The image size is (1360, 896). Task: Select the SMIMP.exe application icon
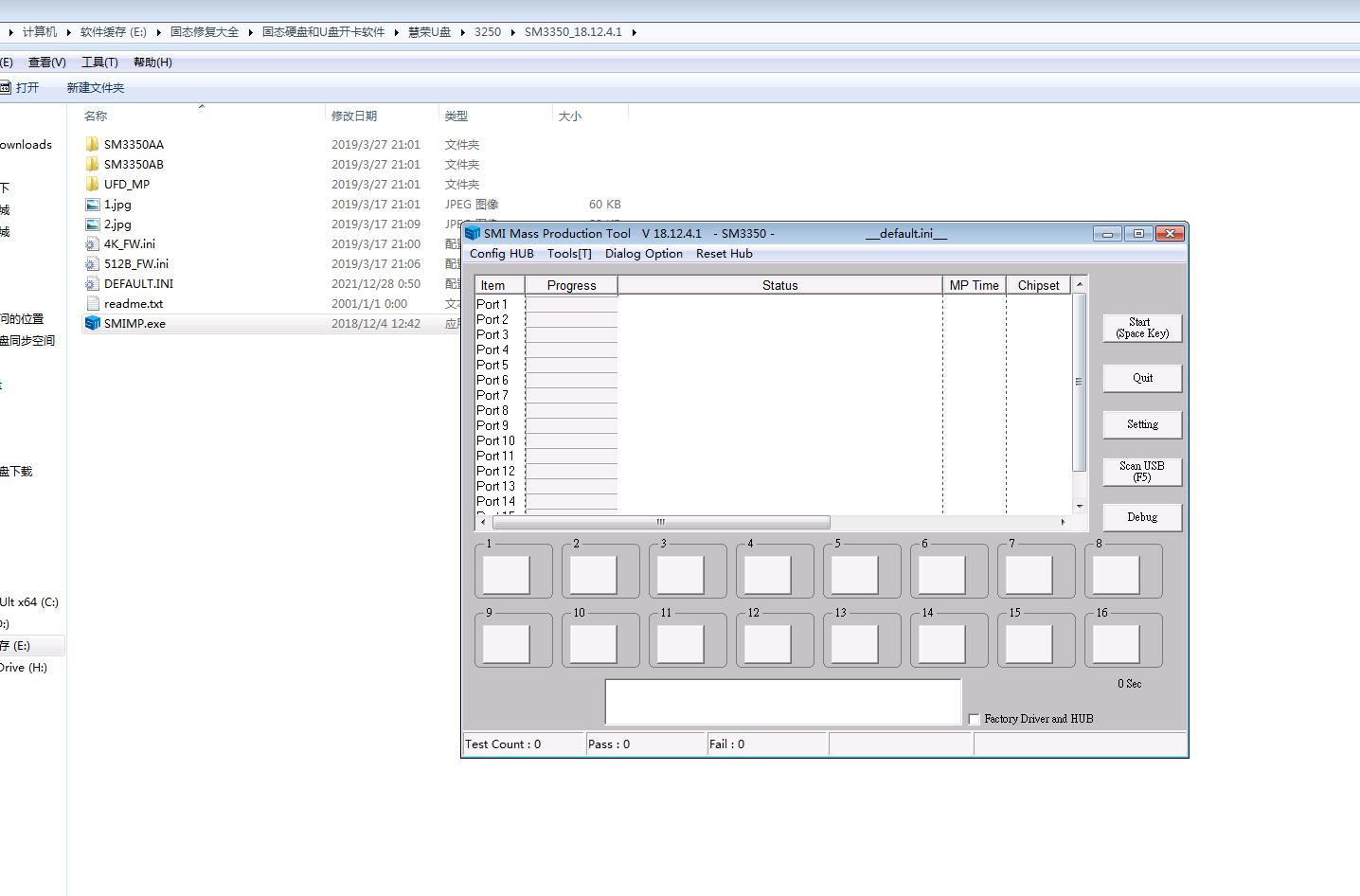click(92, 324)
